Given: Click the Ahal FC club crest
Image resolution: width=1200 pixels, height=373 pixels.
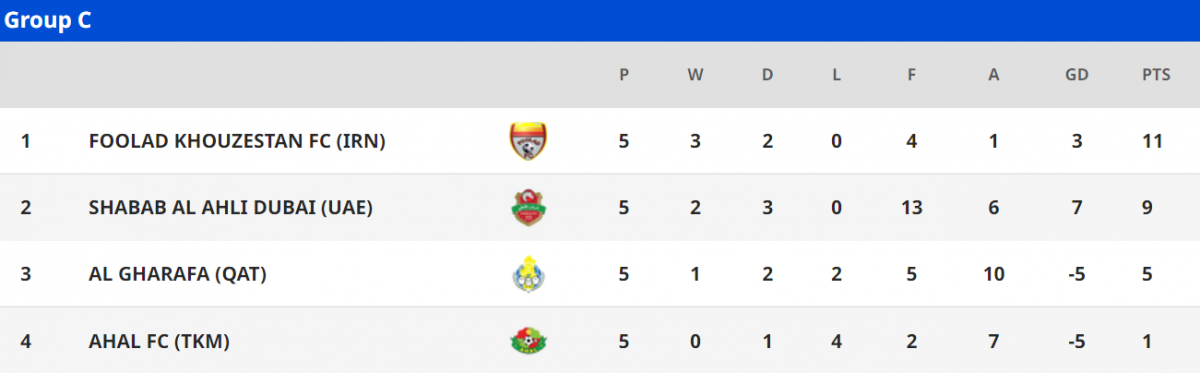Looking at the screenshot, I should pos(528,341).
